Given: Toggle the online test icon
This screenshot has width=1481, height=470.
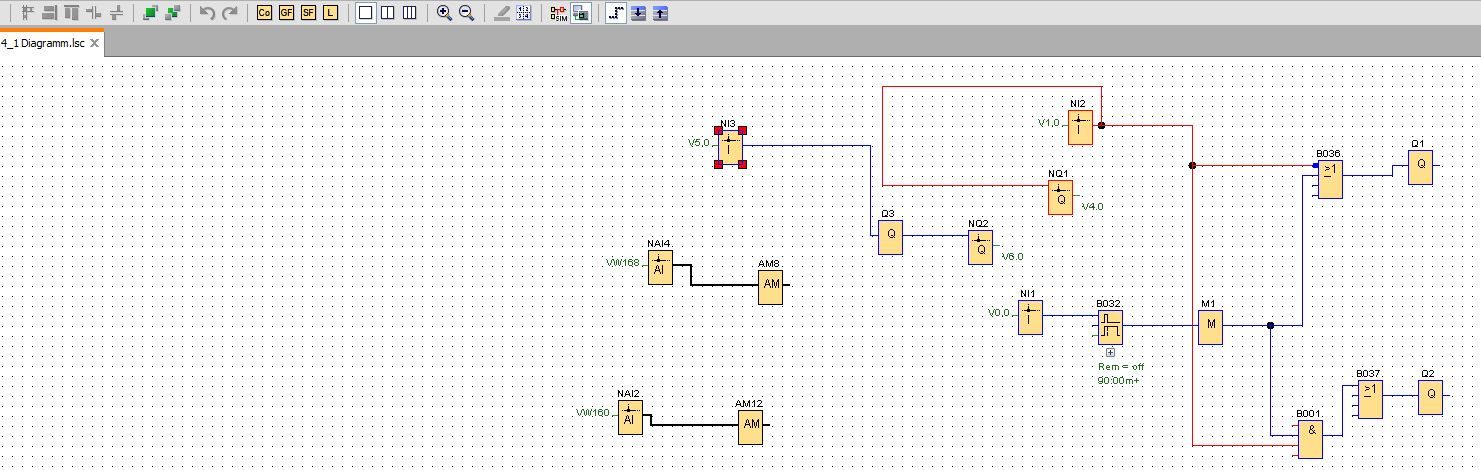Looking at the screenshot, I should pos(580,13).
